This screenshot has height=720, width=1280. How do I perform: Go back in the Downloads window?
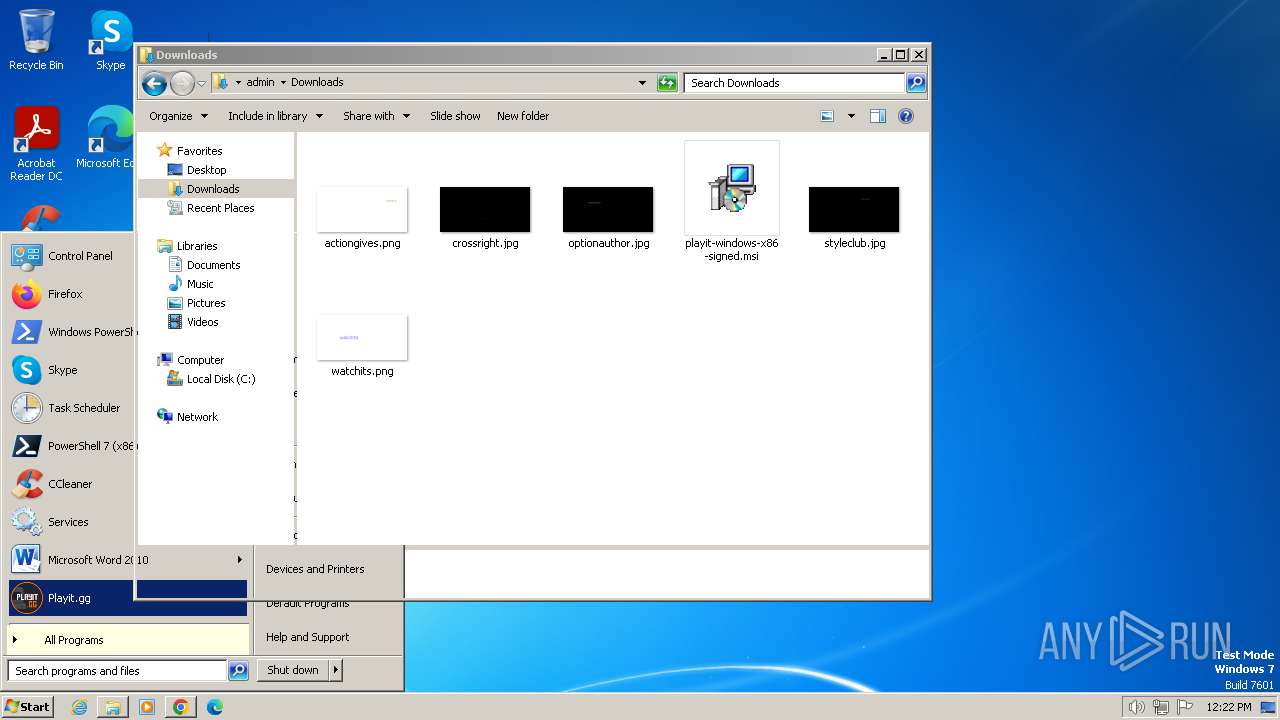point(154,83)
